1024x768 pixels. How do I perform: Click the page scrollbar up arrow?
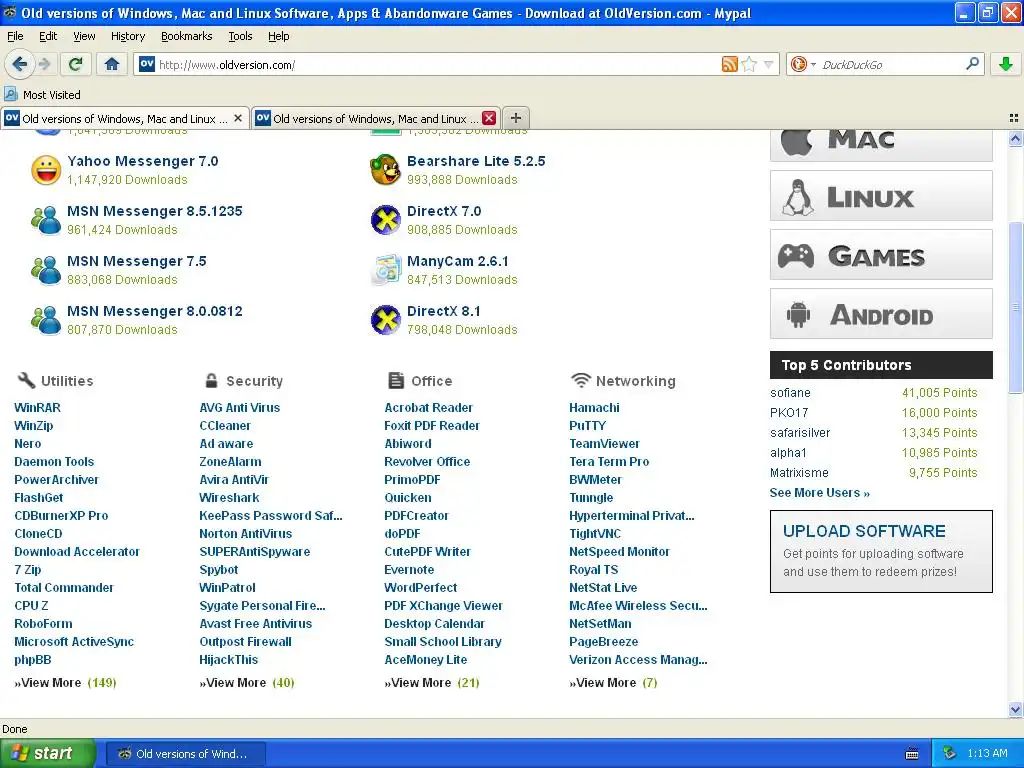tap(1015, 138)
